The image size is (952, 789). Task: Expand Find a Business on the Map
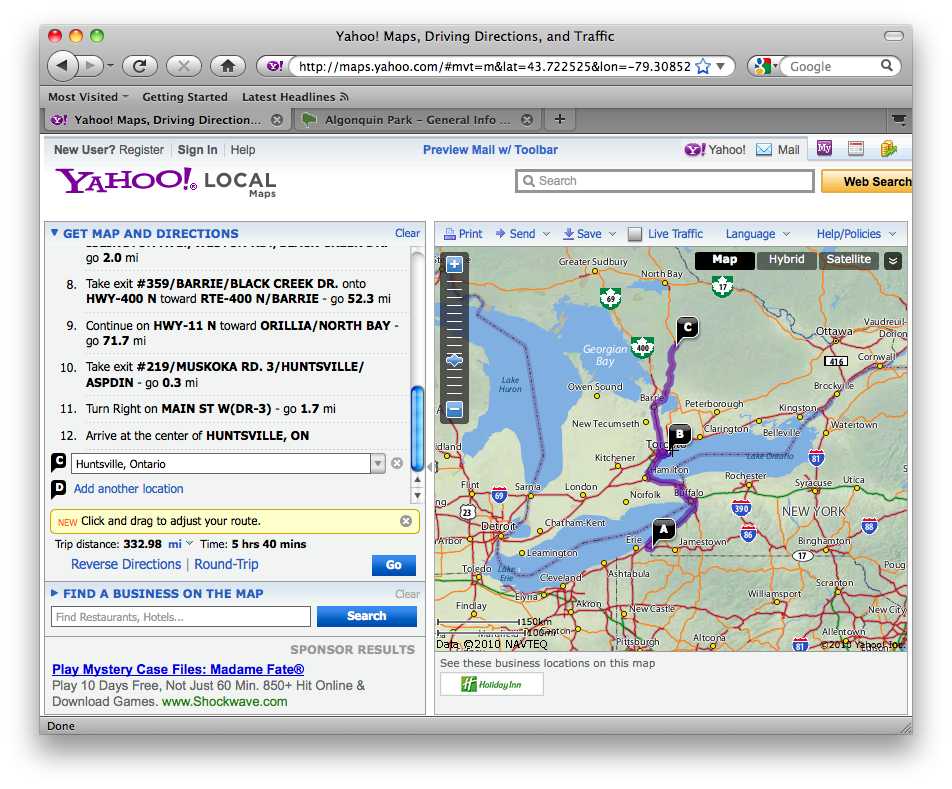click(55, 594)
